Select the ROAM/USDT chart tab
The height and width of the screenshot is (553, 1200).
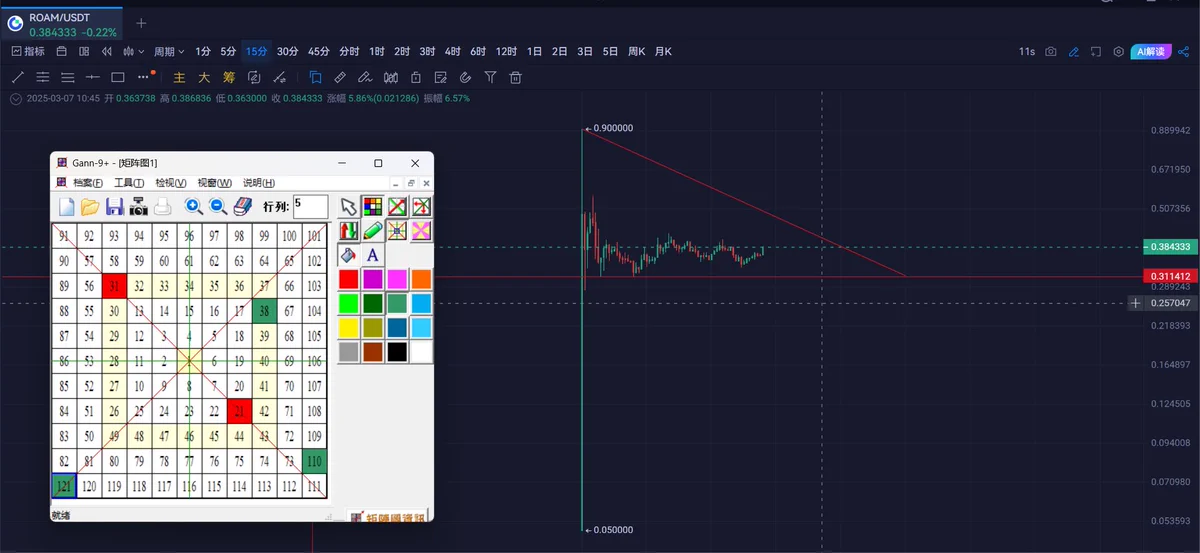[x=62, y=23]
